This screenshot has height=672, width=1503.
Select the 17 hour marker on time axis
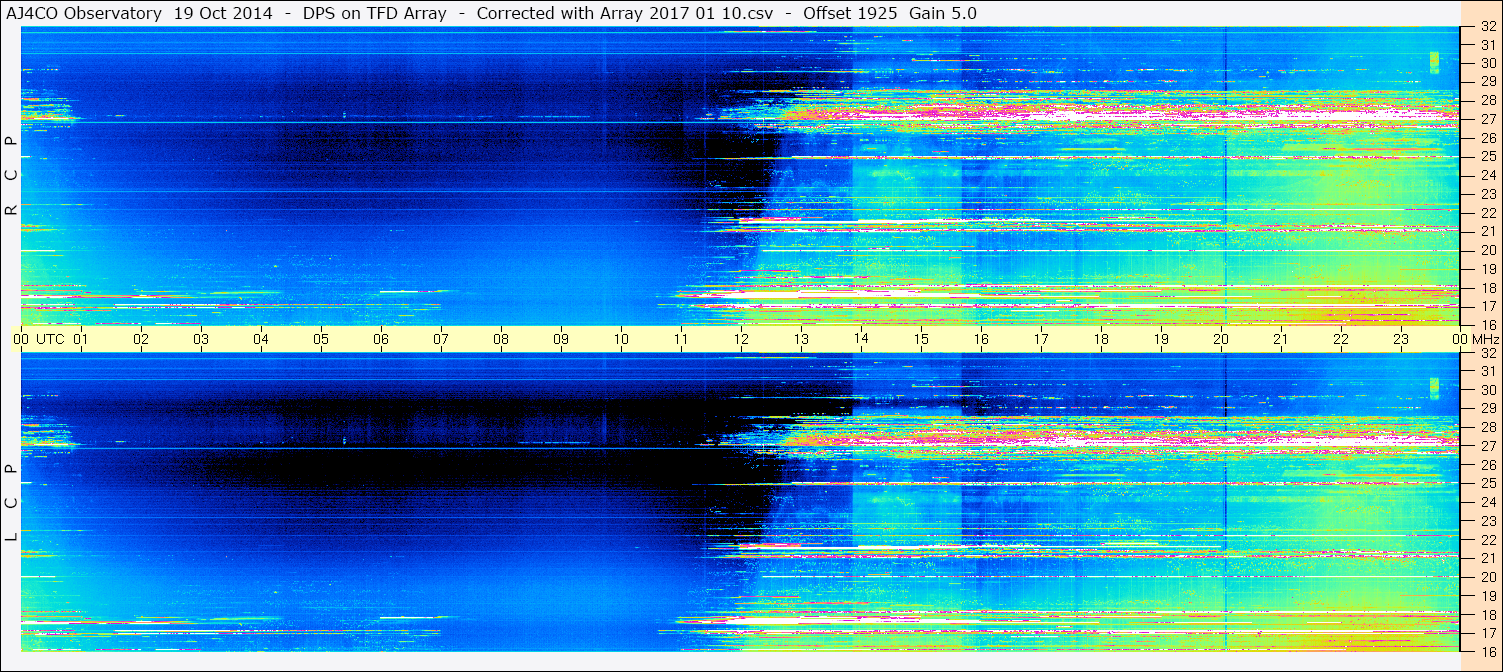[1041, 339]
